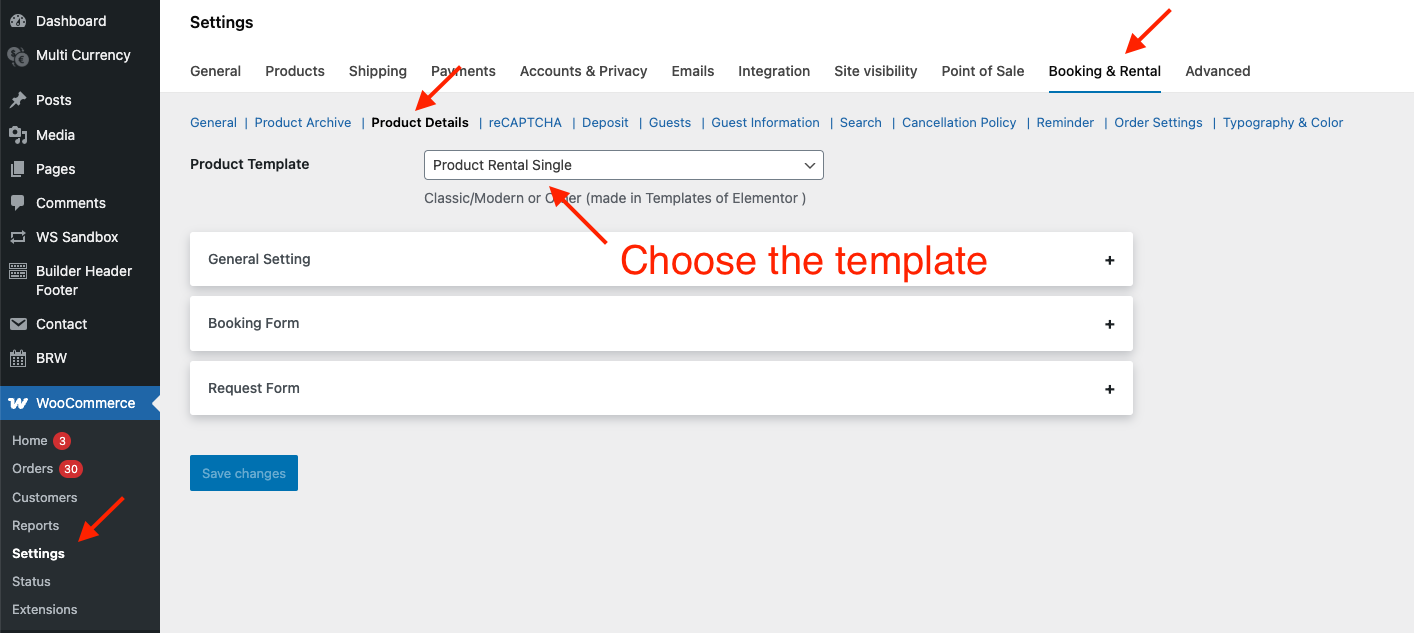Click the WS Sandbox arrows icon
This screenshot has width=1414, height=633.
coord(18,237)
